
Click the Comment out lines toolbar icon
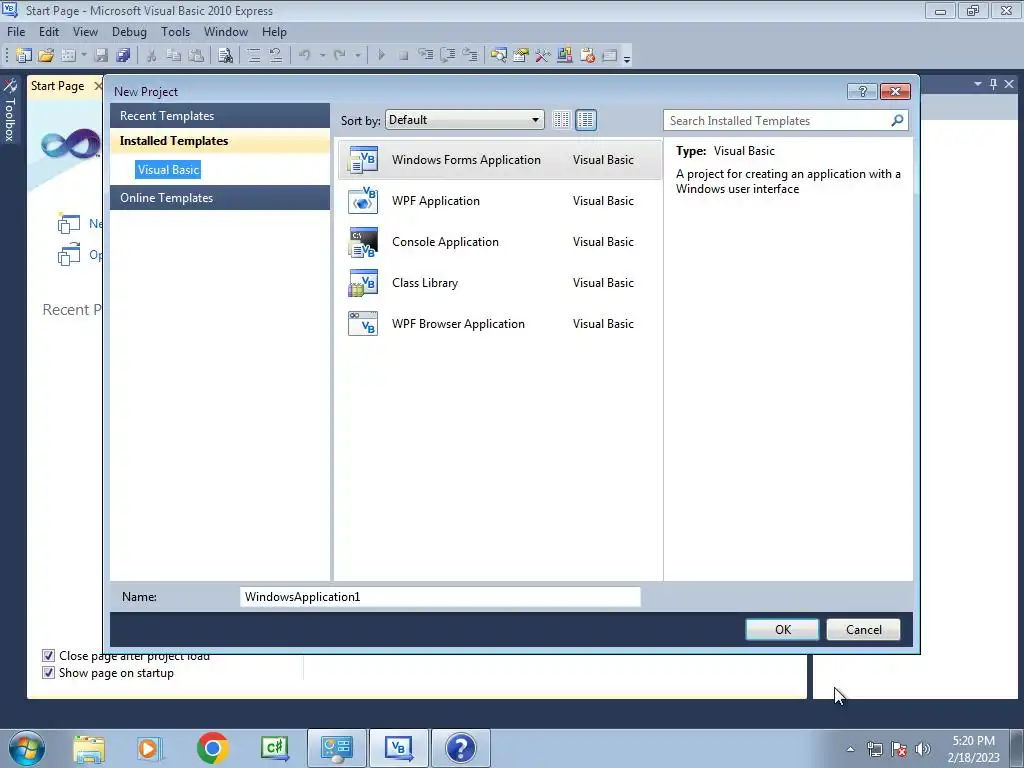click(253, 56)
